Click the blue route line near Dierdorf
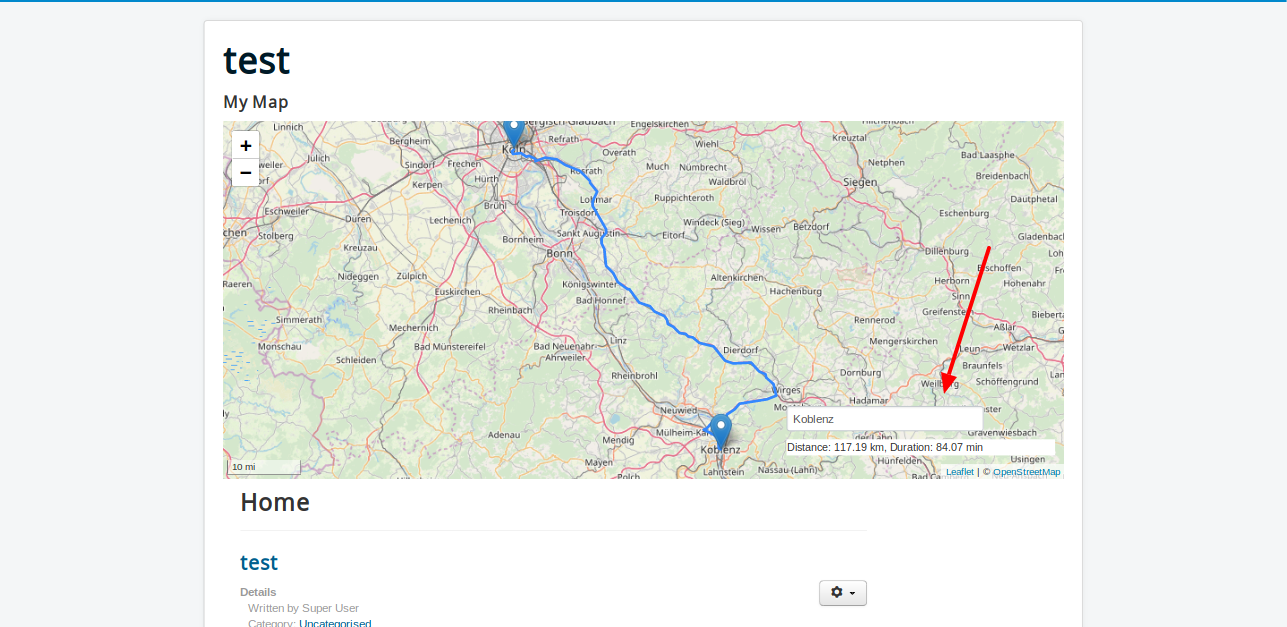 pos(728,359)
